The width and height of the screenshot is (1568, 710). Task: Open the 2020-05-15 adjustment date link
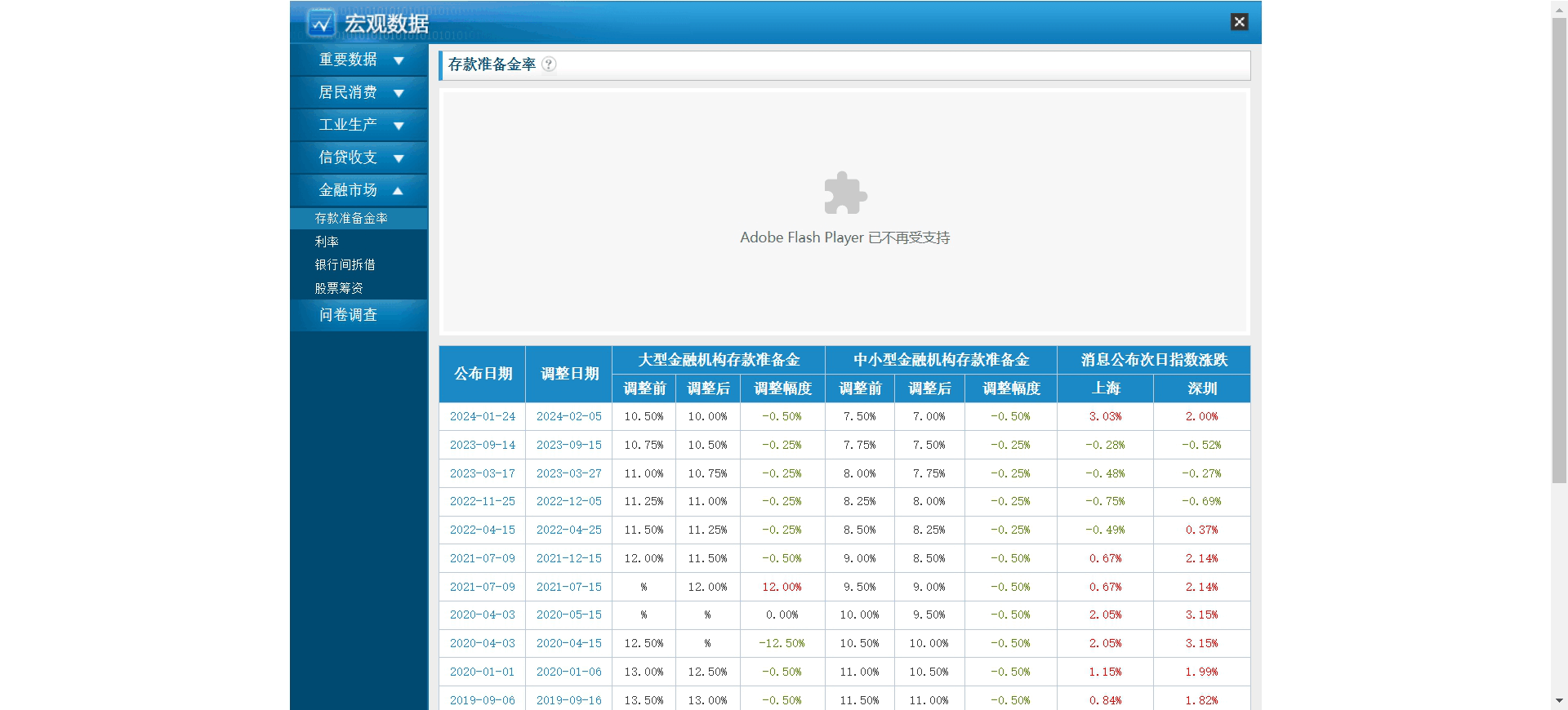(569, 615)
